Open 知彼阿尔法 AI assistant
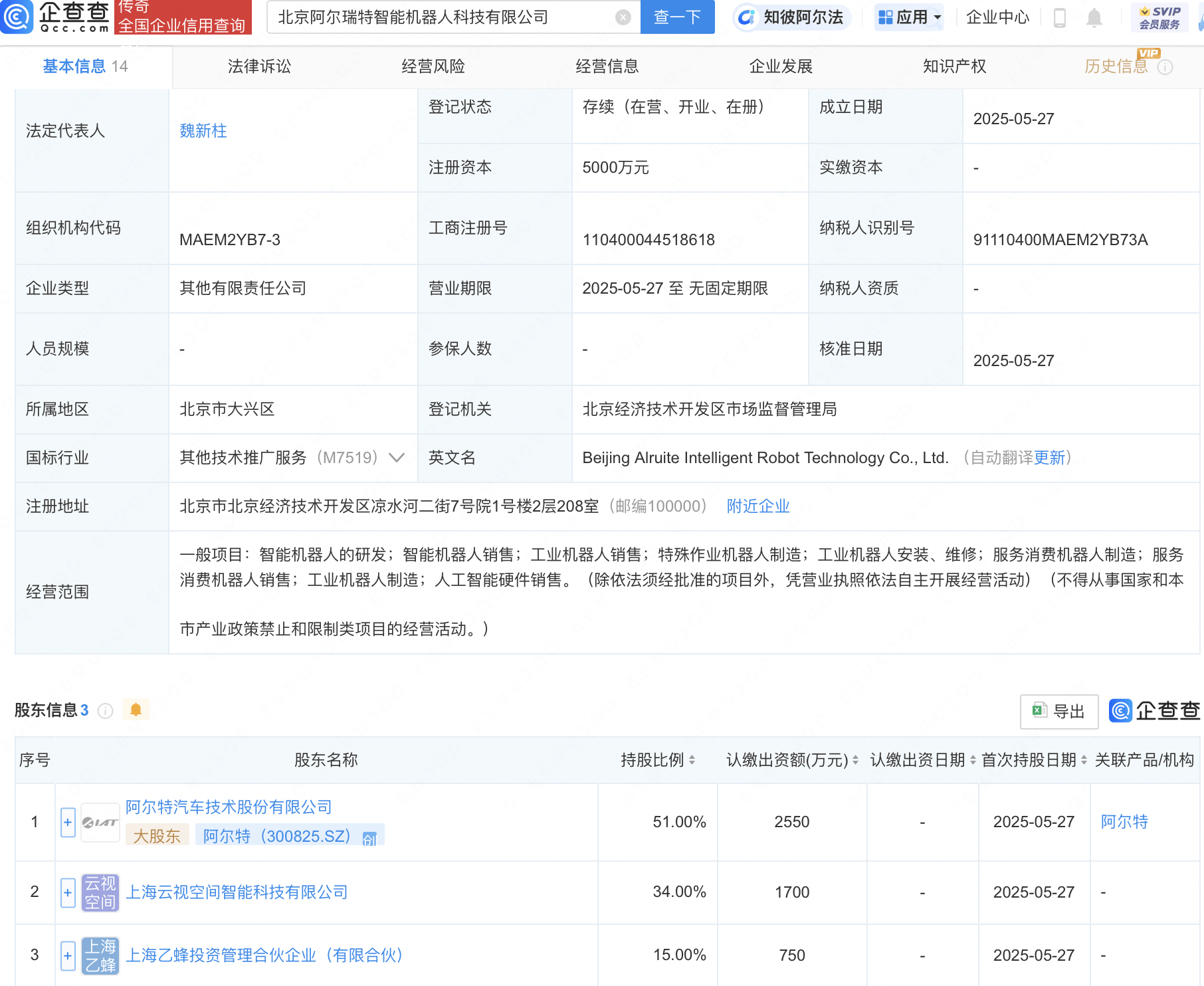The image size is (1204, 986). pyautogui.click(x=792, y=17)
